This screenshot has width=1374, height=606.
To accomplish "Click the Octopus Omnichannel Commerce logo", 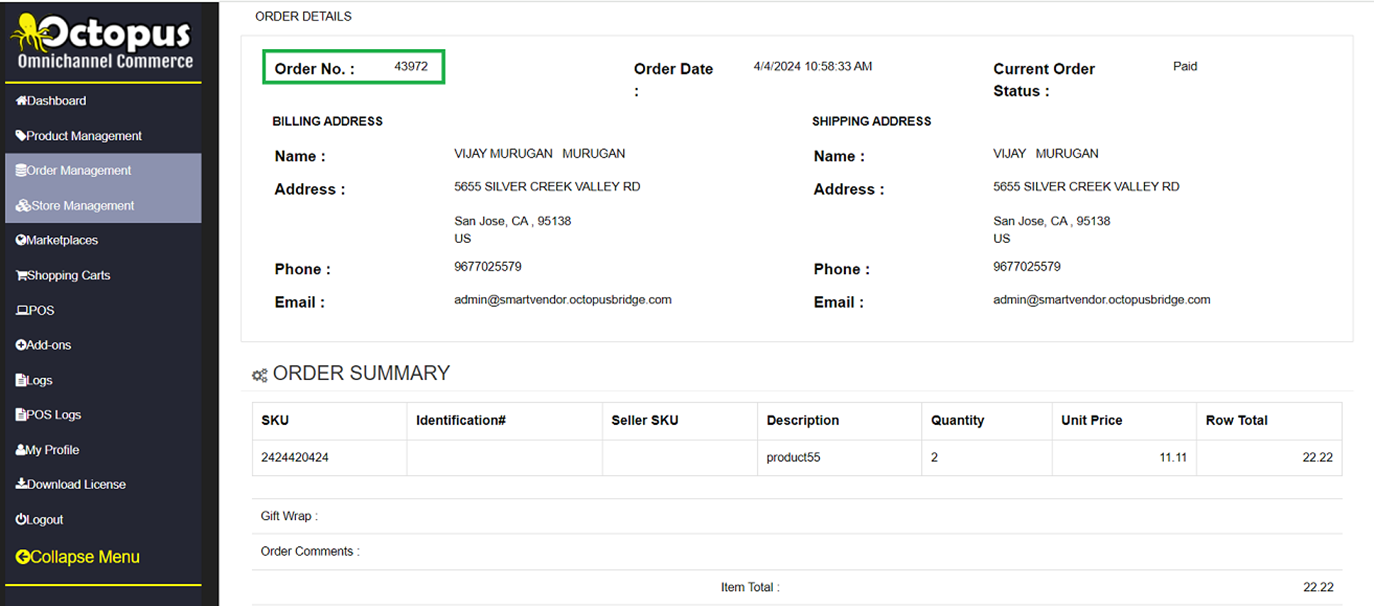I will tap(101, 42).
